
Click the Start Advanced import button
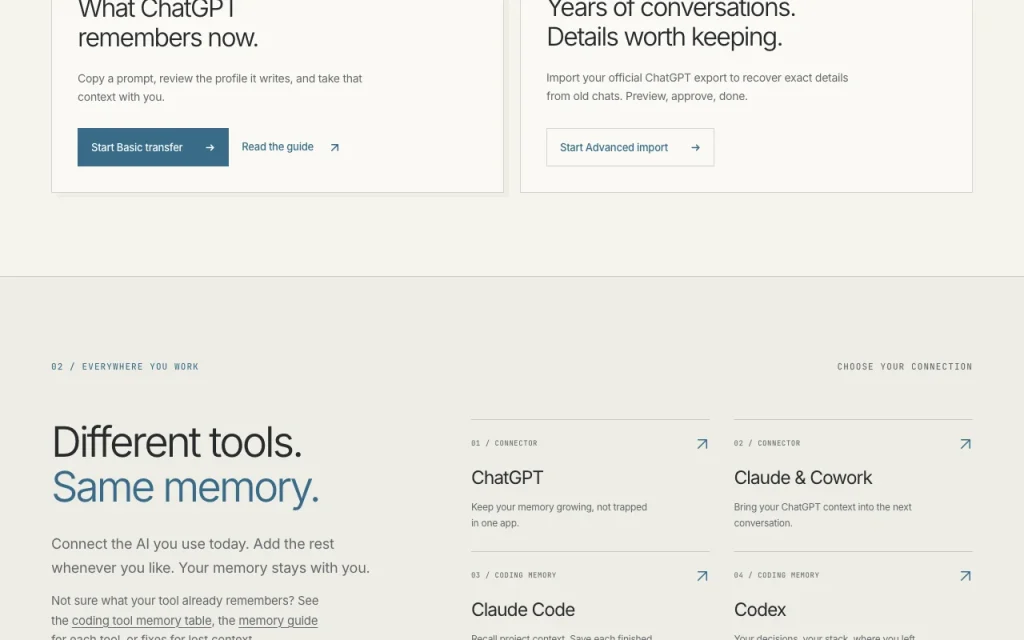click(x=630, y=147)
